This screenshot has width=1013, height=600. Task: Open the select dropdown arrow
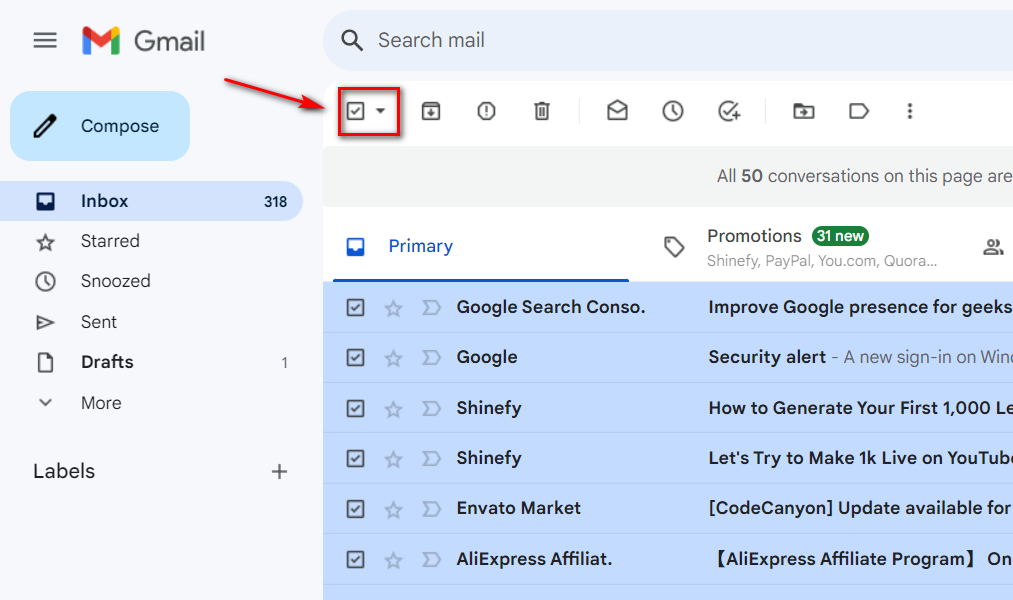tap(381, 111)
